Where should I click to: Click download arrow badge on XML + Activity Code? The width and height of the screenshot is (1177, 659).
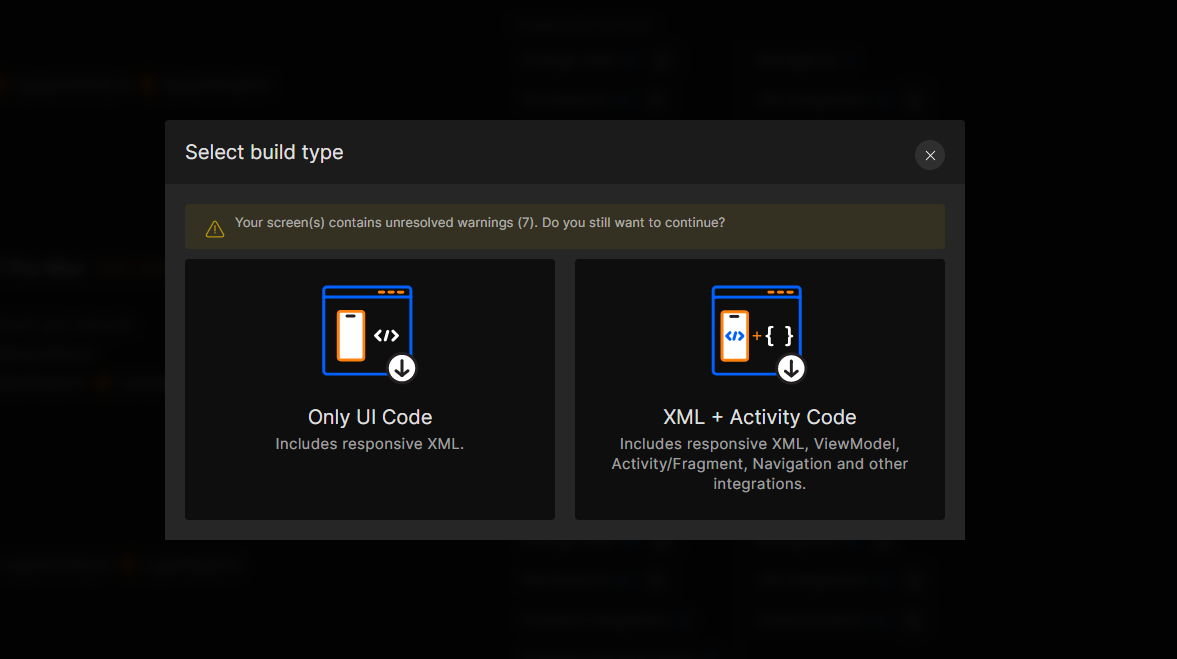[791, 368]
